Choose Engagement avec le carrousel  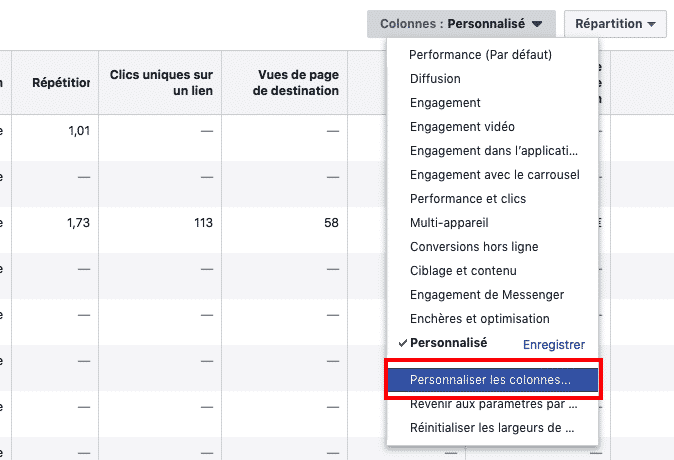click(494, 175)
